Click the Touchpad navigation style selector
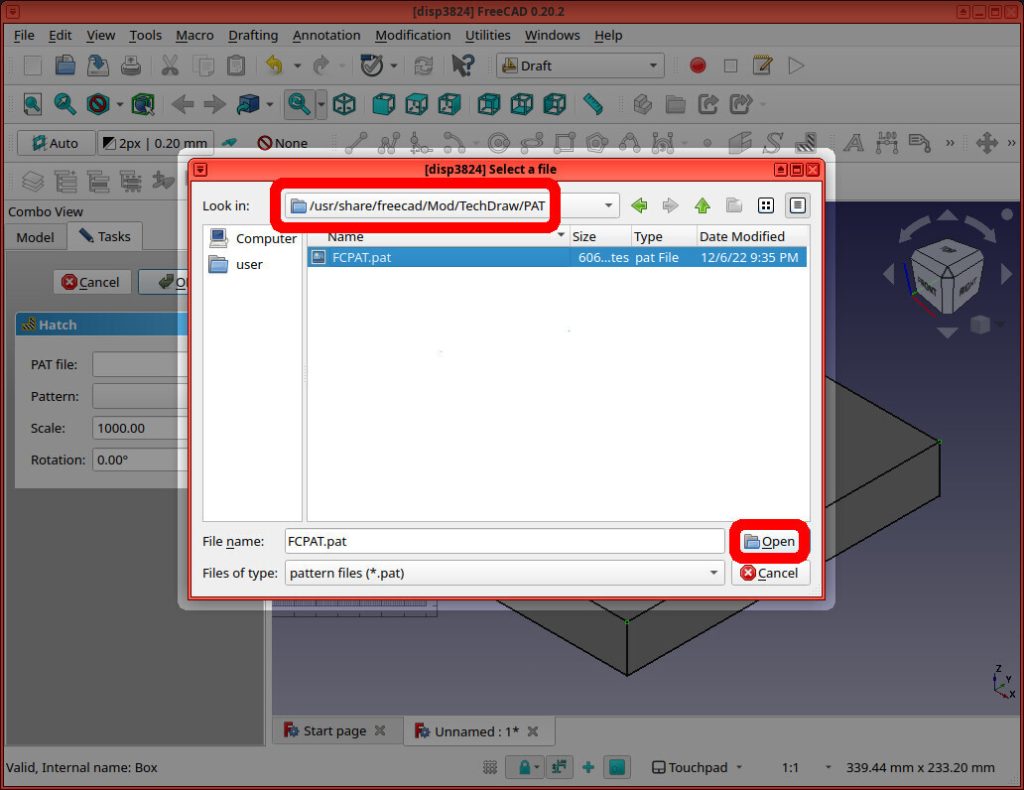This screenshot has height=790, width=1024. (697, 767)
